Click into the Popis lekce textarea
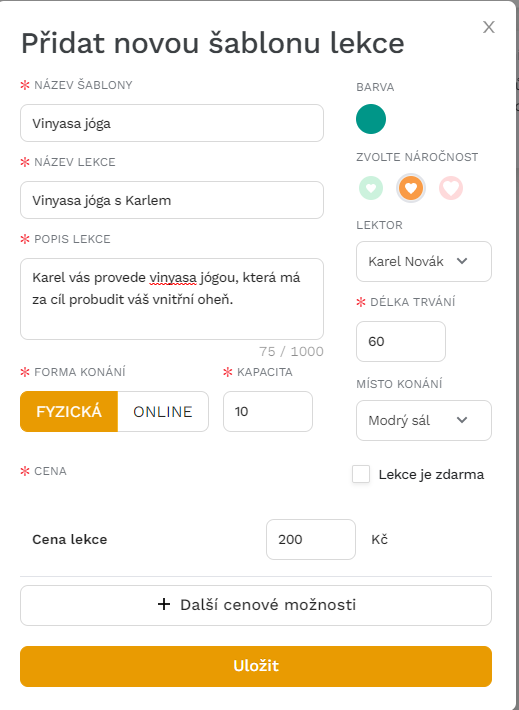The width and height of the screenshot is (519, 710). point(172,299)
